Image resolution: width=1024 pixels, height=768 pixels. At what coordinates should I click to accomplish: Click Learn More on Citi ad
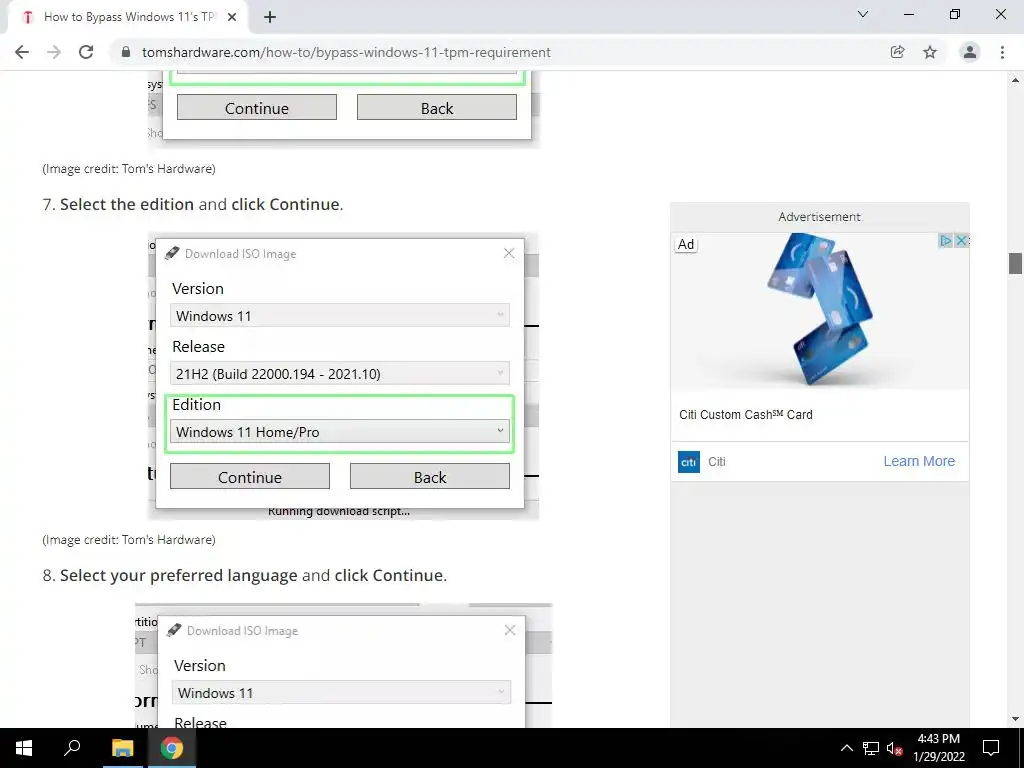[919, 461]
